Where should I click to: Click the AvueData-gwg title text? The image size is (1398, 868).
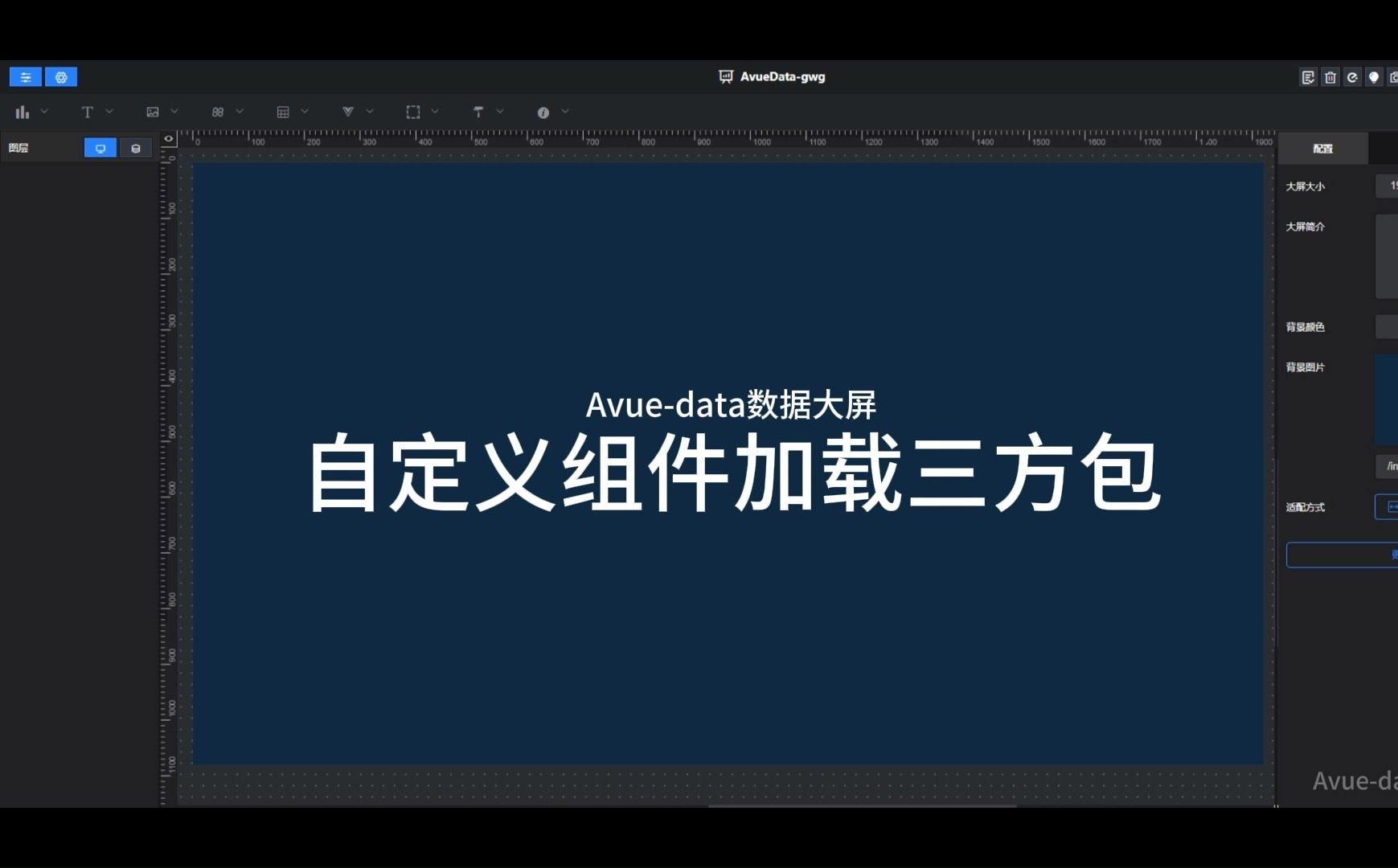(783, 77)
